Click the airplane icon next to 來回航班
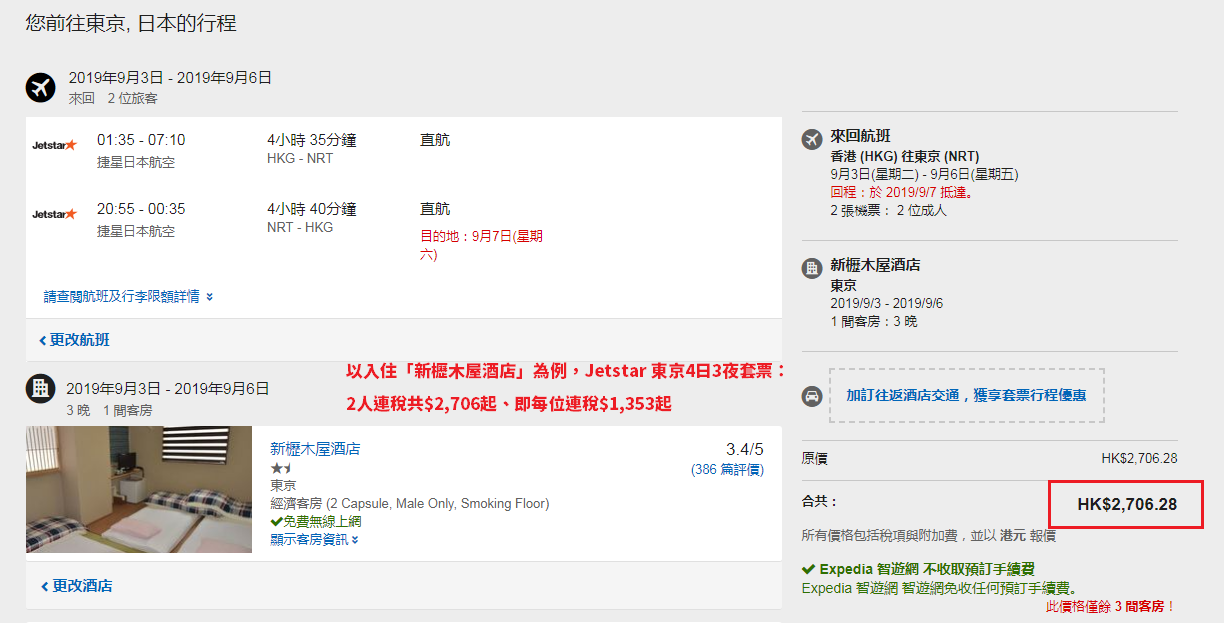 (812, 139)
